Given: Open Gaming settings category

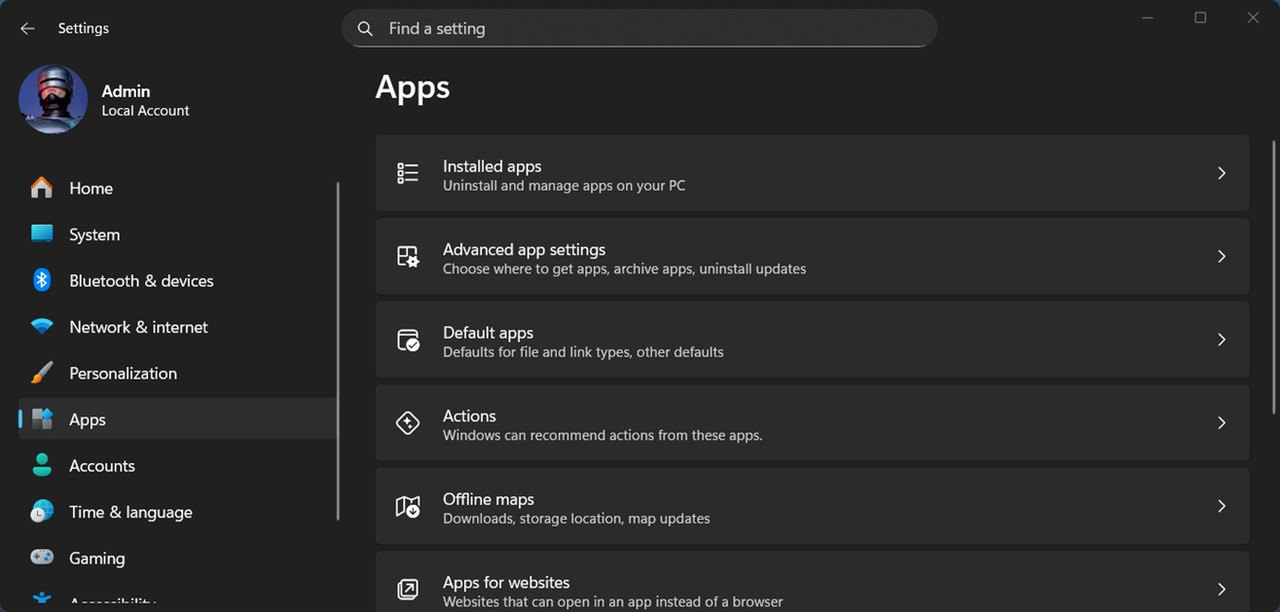Looking at the screenshot, I should point(178,557).
